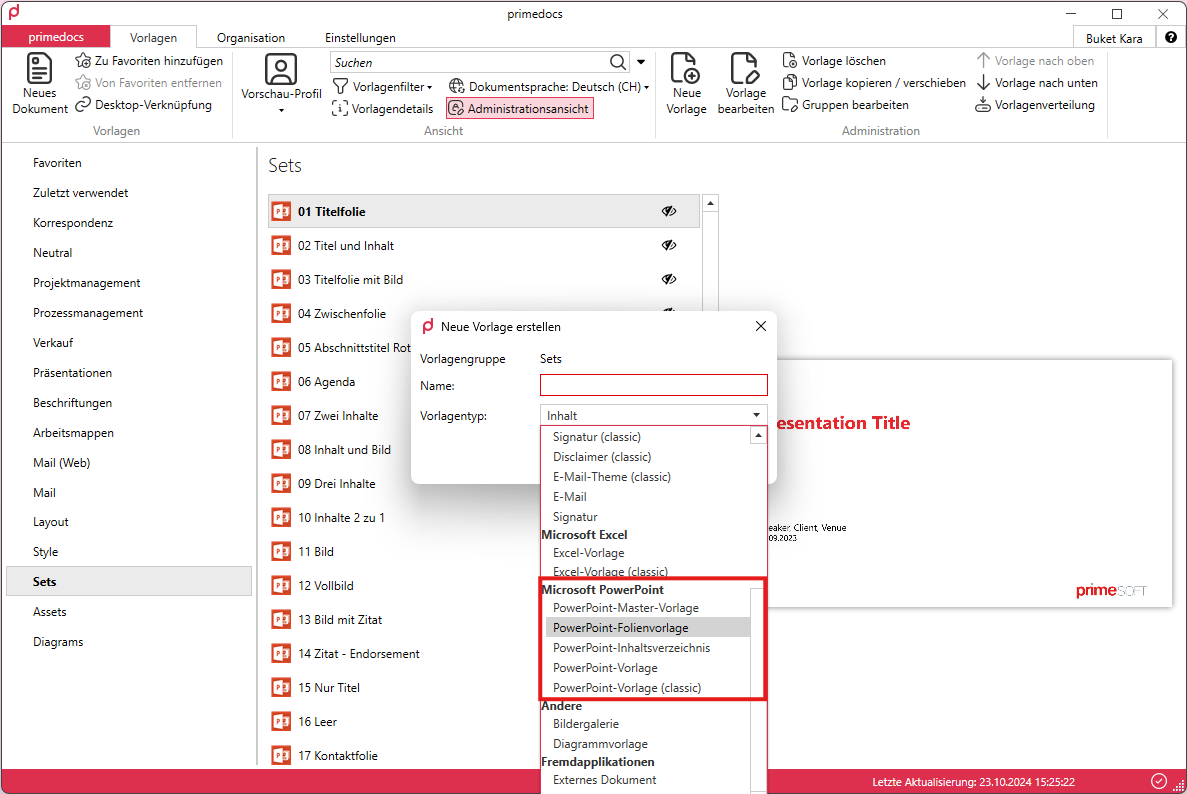
Task: Toggle visibility eye of 01 Titelfolie
Action: [668, 211]
